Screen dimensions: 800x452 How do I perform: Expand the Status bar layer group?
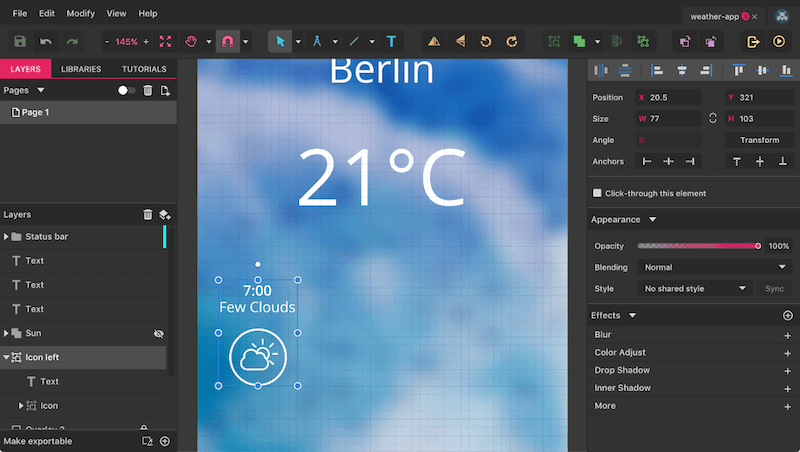click(x=7, y=237)
